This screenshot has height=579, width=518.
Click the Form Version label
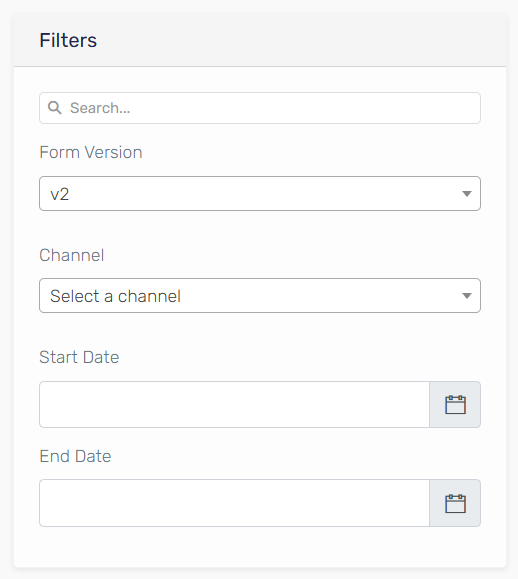91,152
